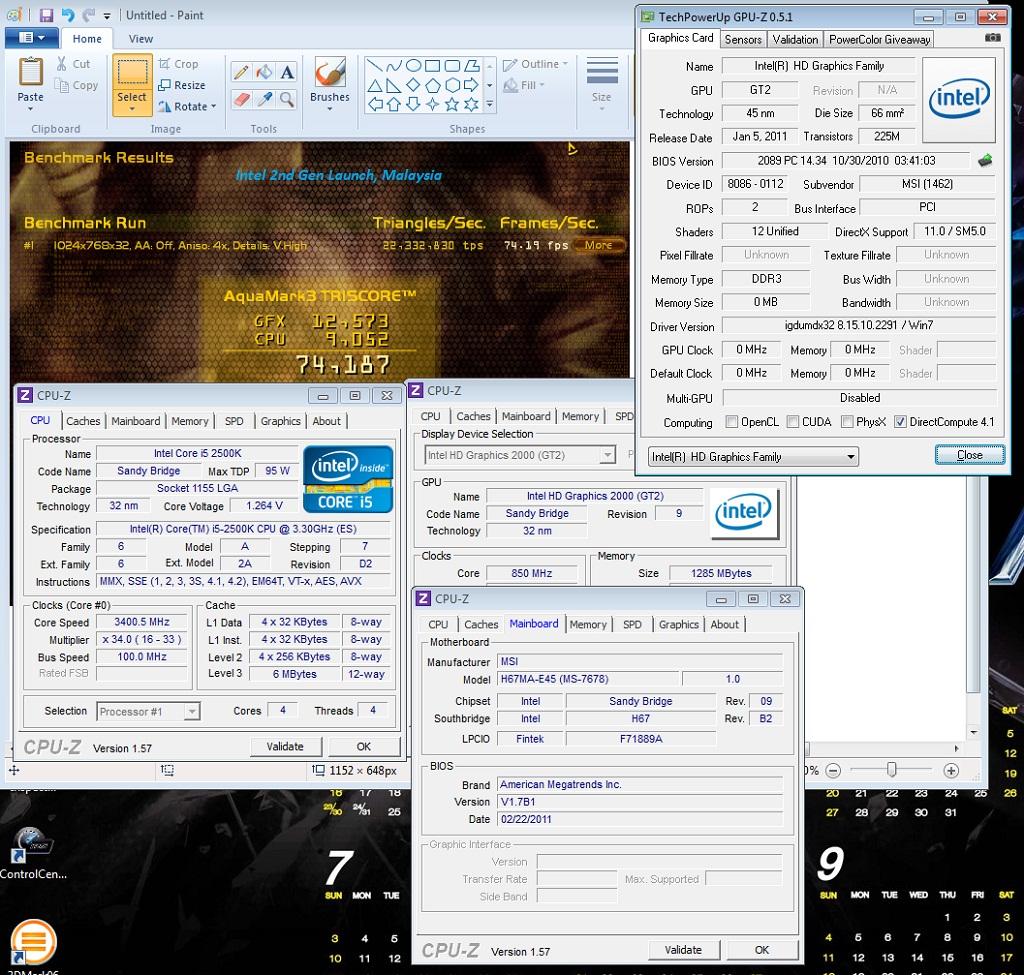Viewport: 1024px width, 975px height.
Task: Click the zoom slider handle in Paint's status bar
Action: click(x=891, y=769)
